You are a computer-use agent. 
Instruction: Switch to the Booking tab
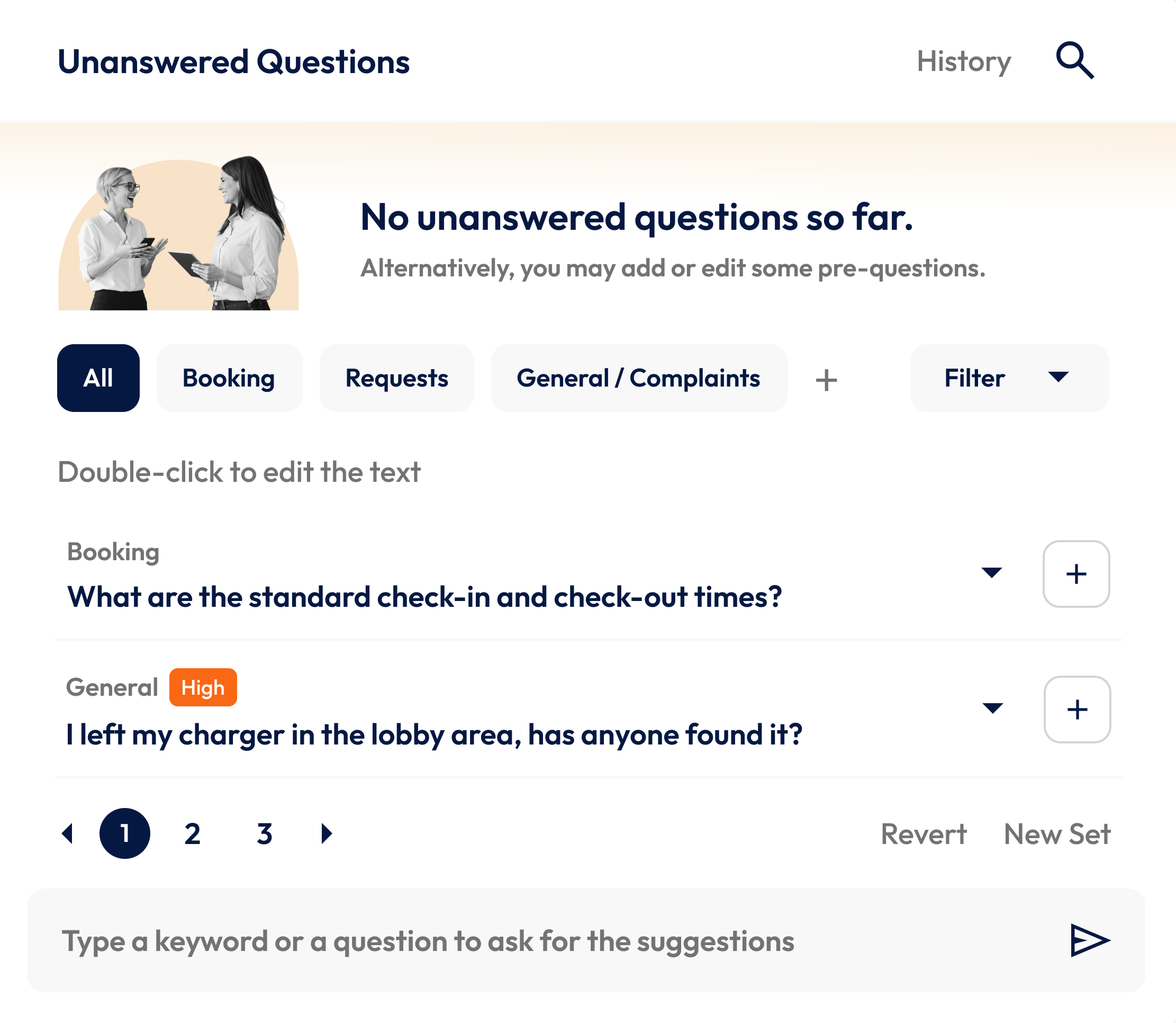229,378
